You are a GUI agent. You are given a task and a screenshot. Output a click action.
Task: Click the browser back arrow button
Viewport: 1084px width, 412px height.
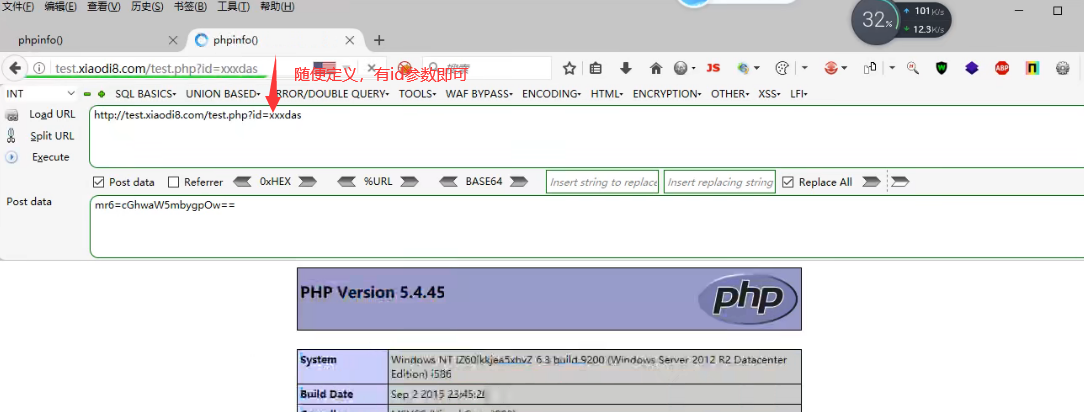click(x=14, y=68)
